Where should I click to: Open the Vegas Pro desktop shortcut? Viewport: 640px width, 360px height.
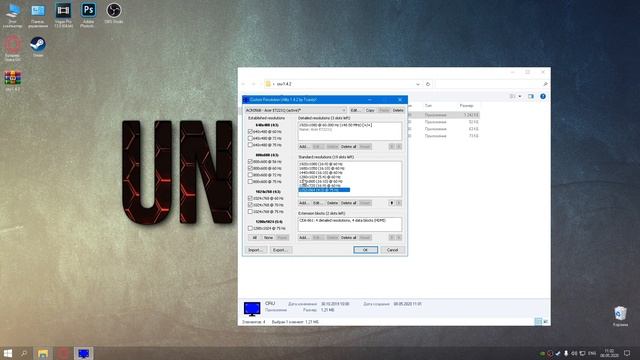click(63, 15)
